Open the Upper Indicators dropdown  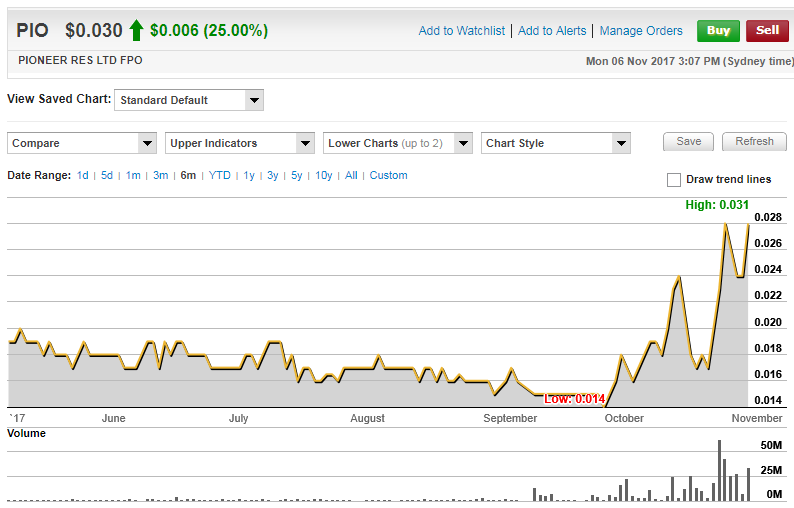pyautogui.click(x=240, y=143)
